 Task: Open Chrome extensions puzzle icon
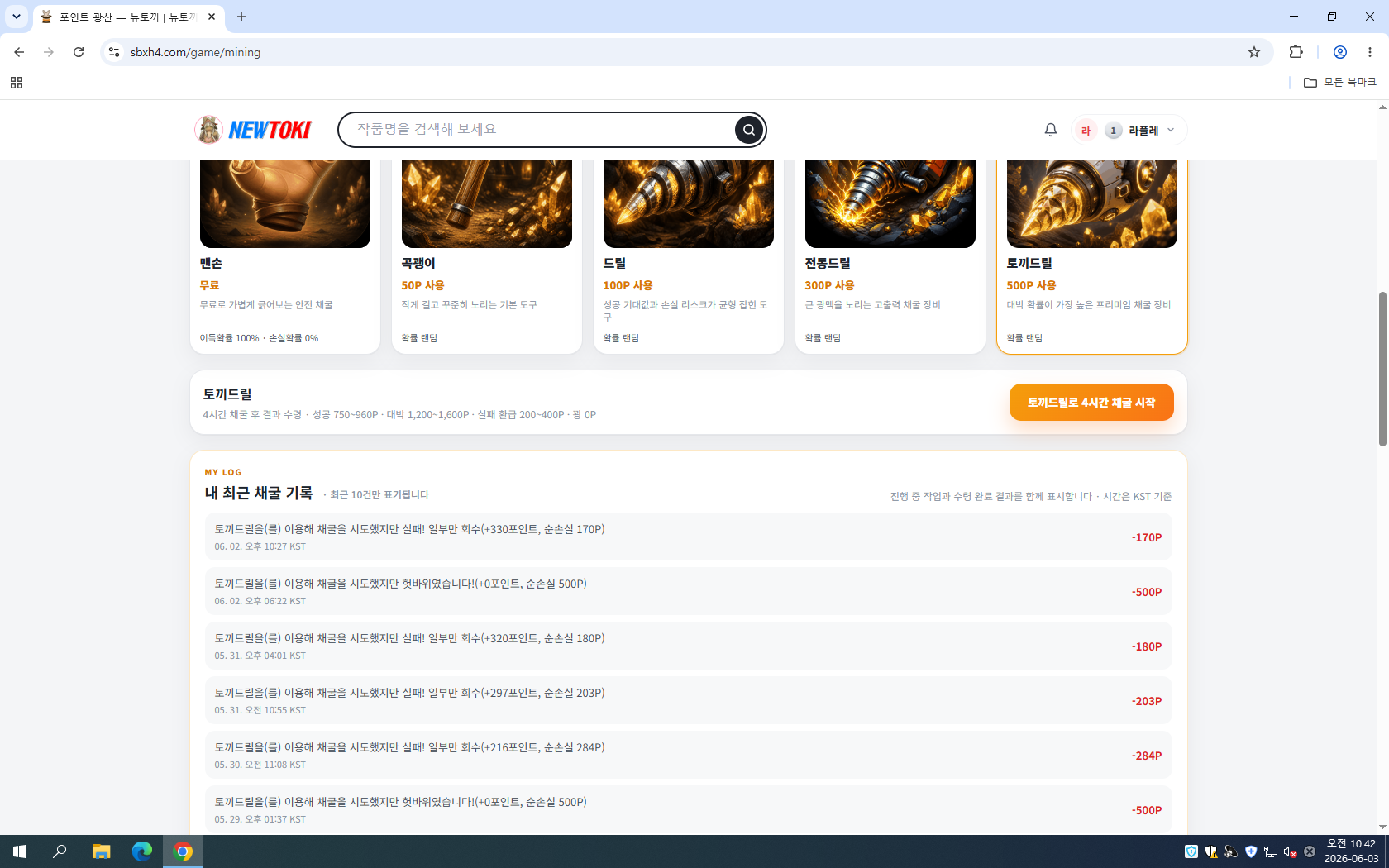tap(1296, 52)
